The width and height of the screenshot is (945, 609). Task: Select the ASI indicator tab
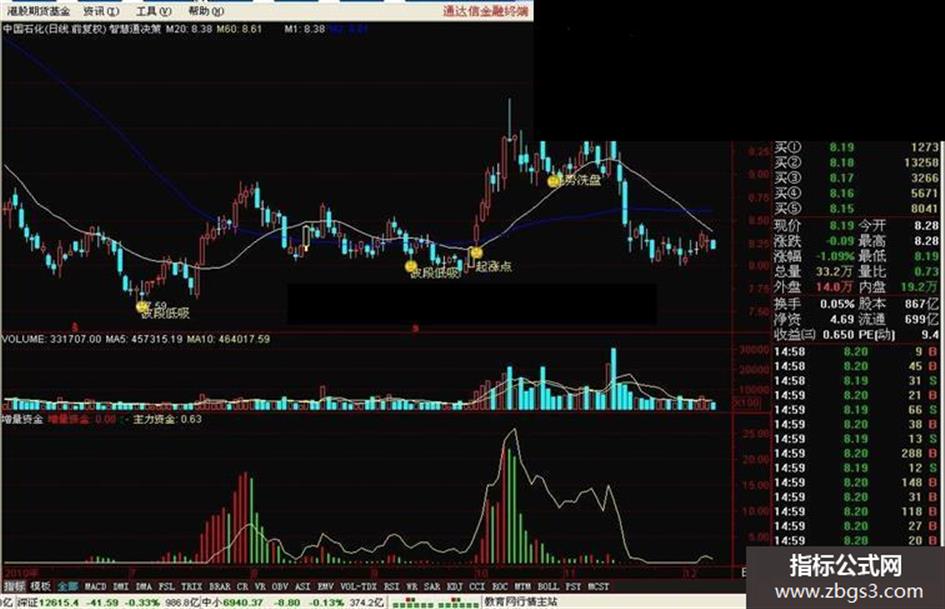click(303, 586)
